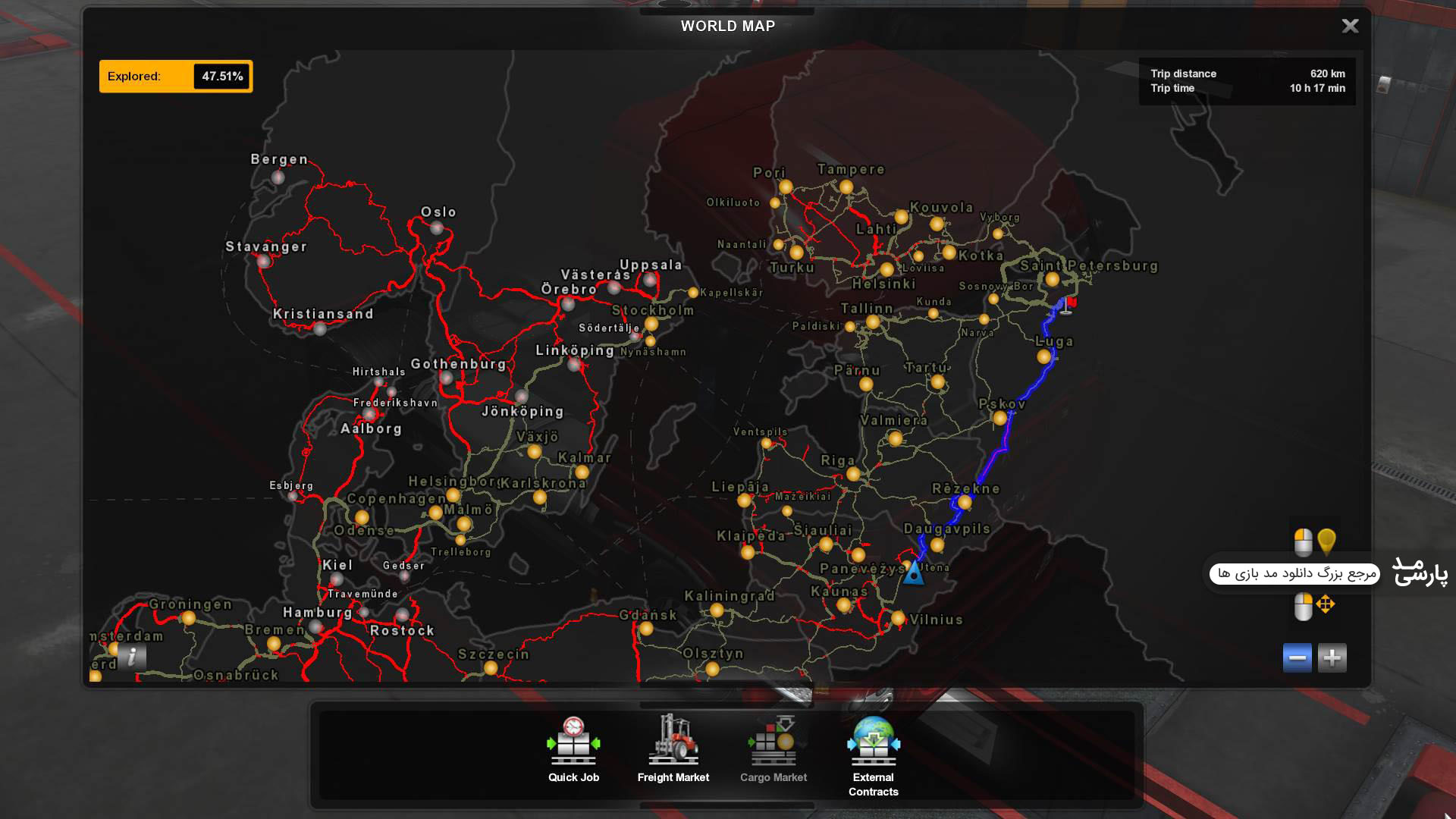The width and height of the screenshot is (1456, 819).
Task: Click the Hamburg city label
Action: [318, 612]
